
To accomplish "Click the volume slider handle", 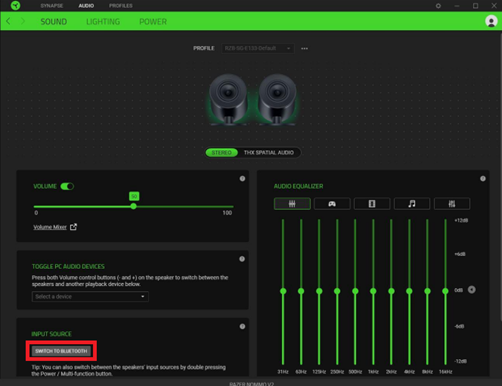I will point(134,206).
